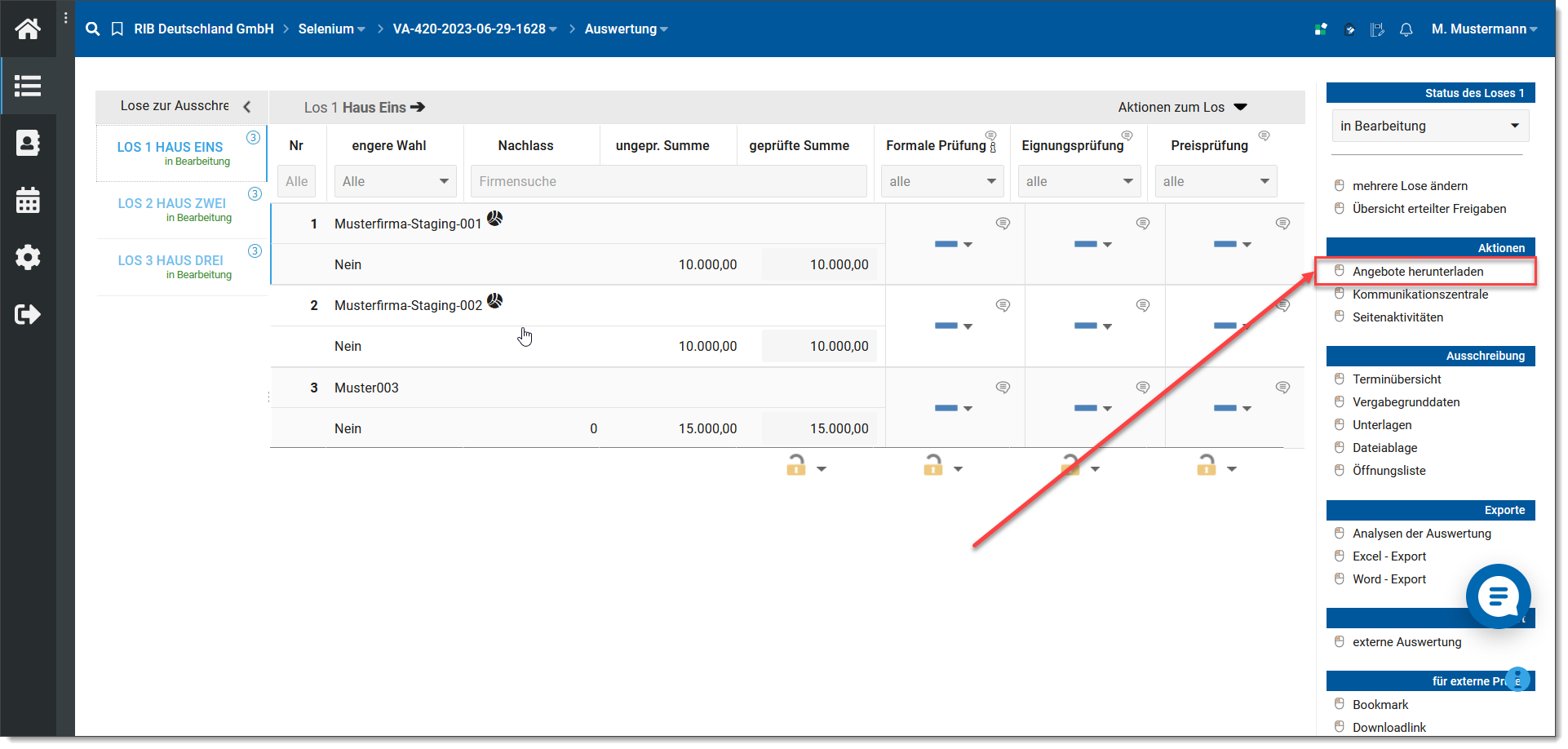
Task: Click the vertical dots menu beside home
Action: pyautogui.click(x=66, y=17)
